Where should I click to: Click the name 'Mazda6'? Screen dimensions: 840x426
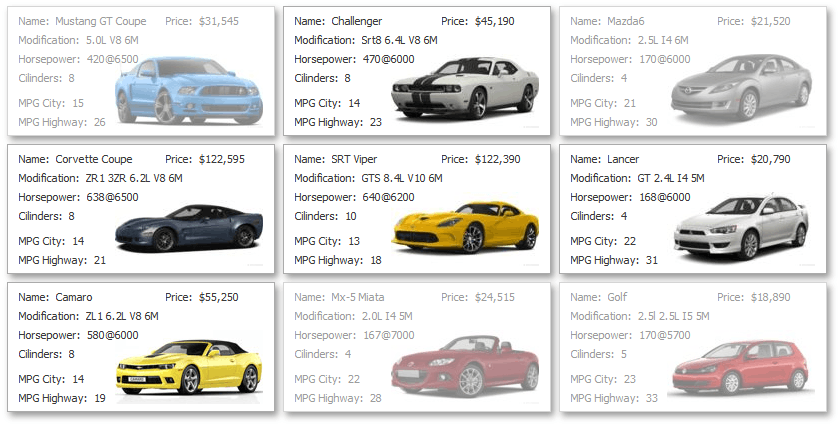point(626,21)
